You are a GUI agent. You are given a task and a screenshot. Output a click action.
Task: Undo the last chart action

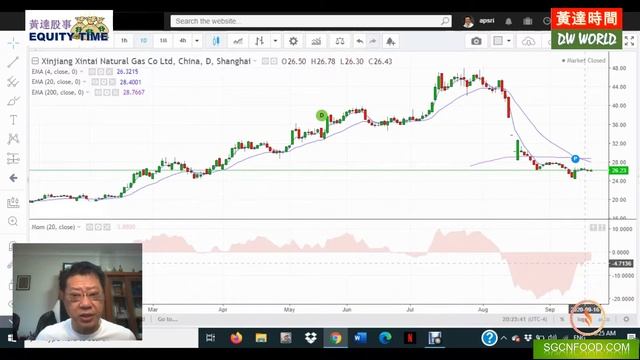pos(360,41)
